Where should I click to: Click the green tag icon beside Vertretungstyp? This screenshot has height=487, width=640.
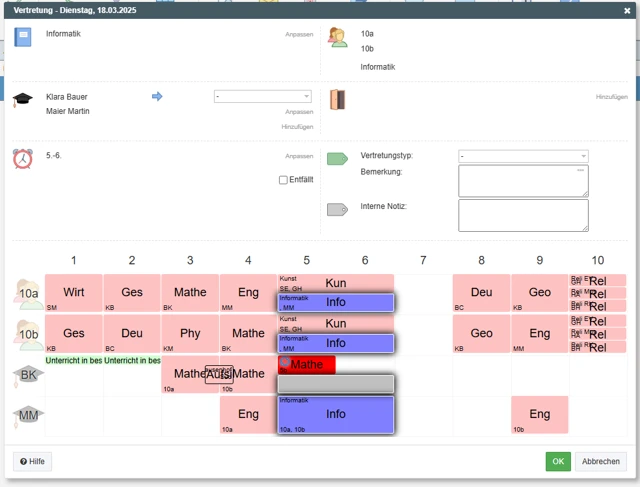pyautogui.click(x=337, y=159)
